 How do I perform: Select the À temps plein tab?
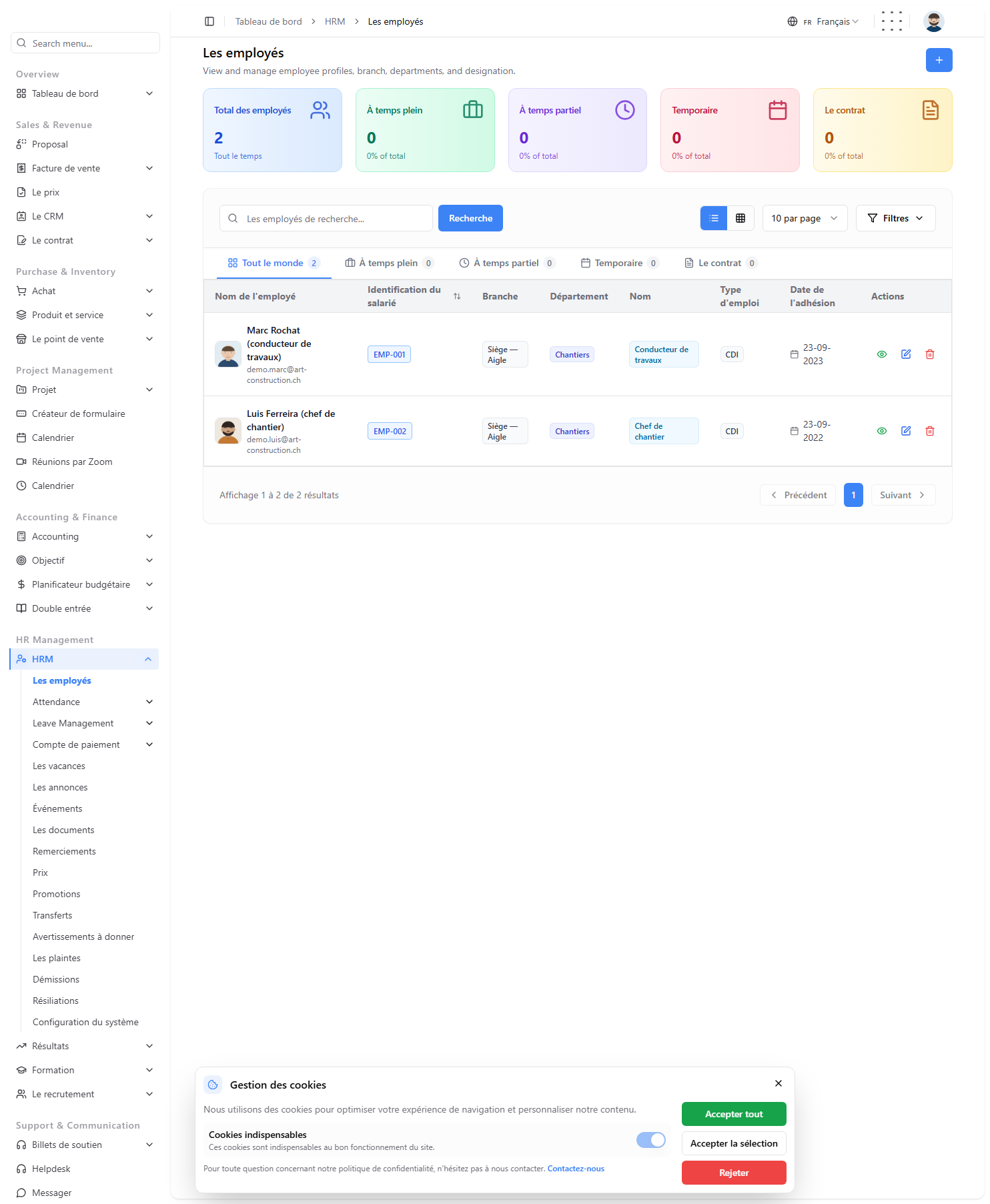pos(389,263)
